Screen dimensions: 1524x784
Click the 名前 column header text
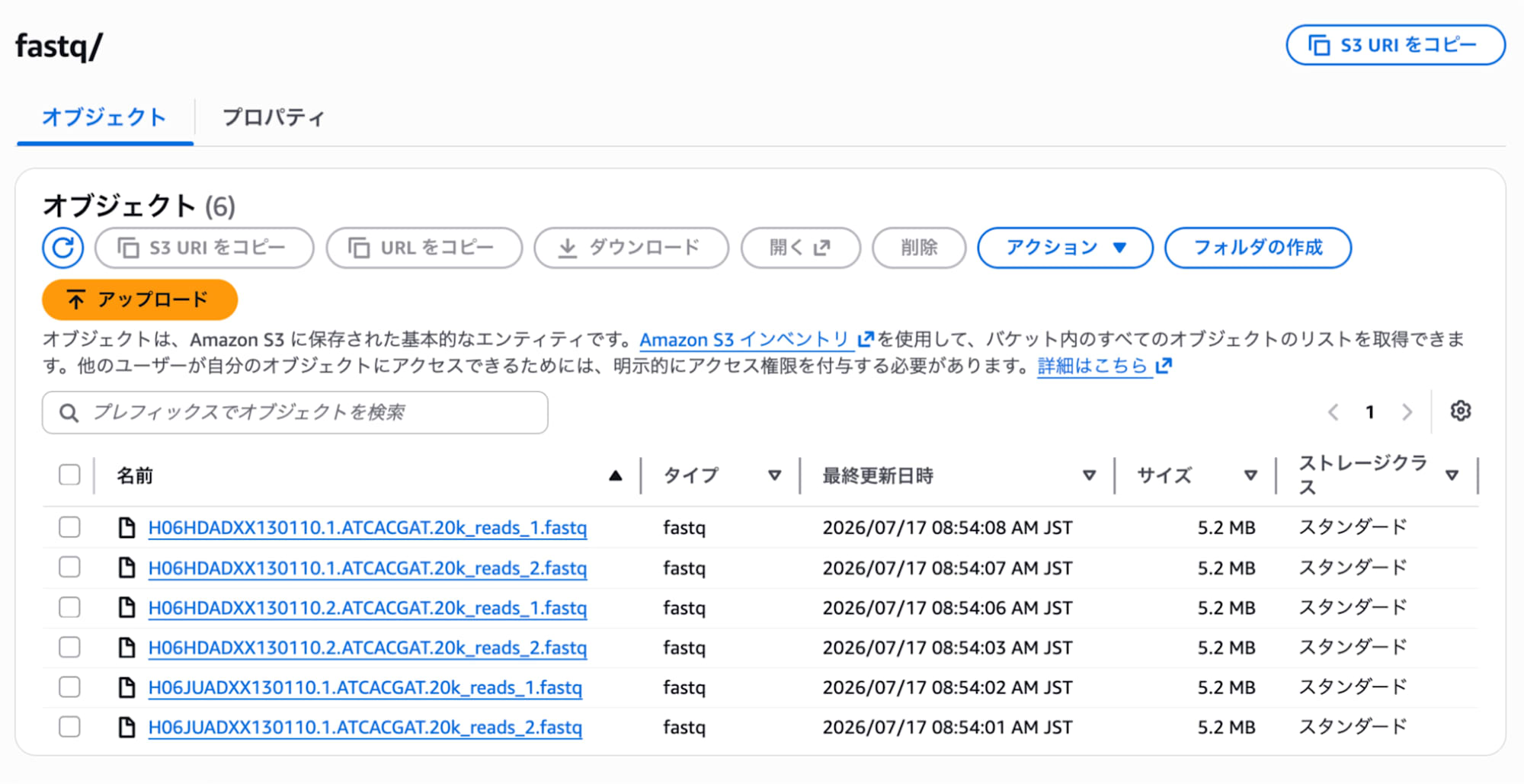click(x=135, y=476)
